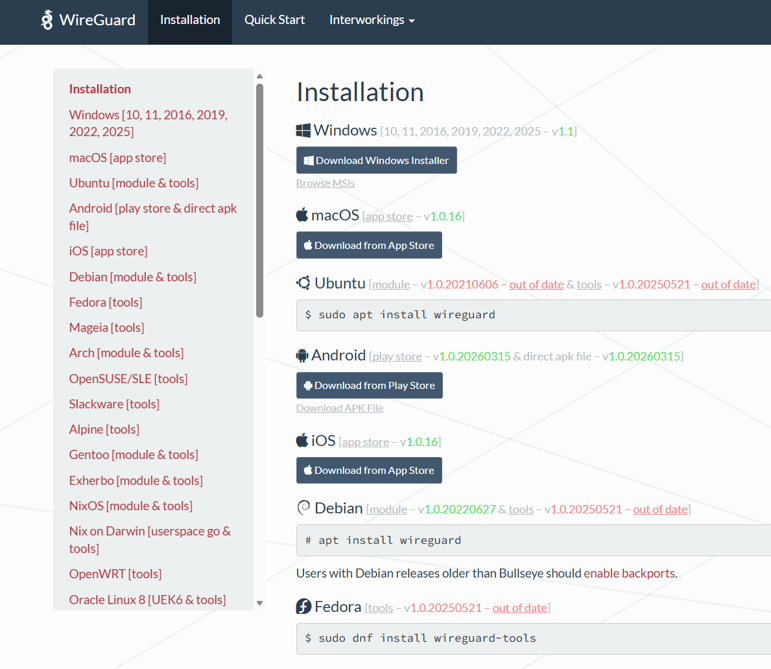The image size is (771, 669).
Task: Click the Fedora logo icon beside Fedora heading
Action: 303,607
